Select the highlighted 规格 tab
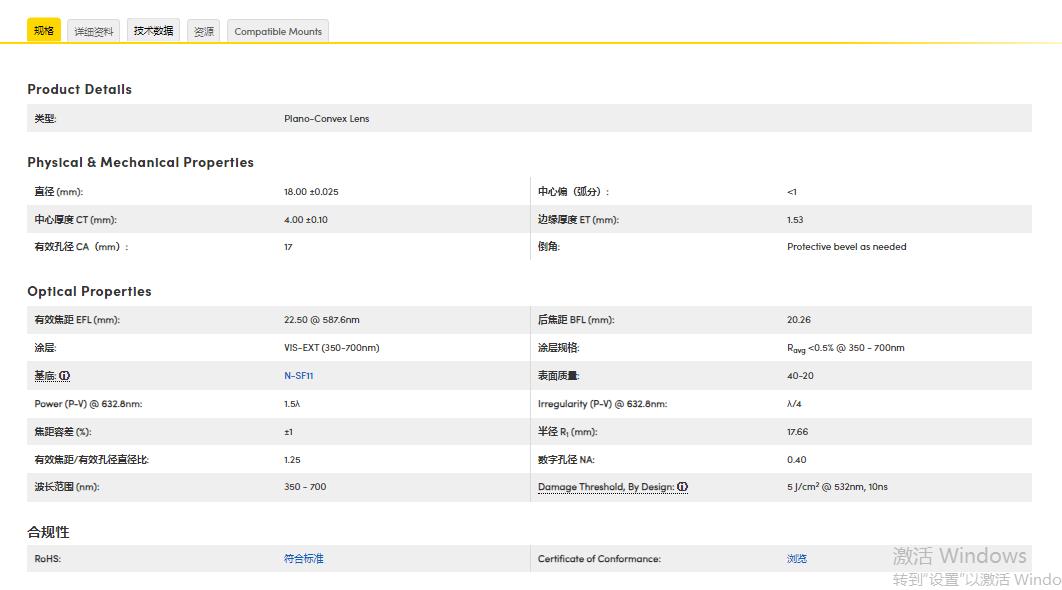Image resolution: width=1062 pixels, height=590 pixels. pyautogui.click(x=43, y=30)
